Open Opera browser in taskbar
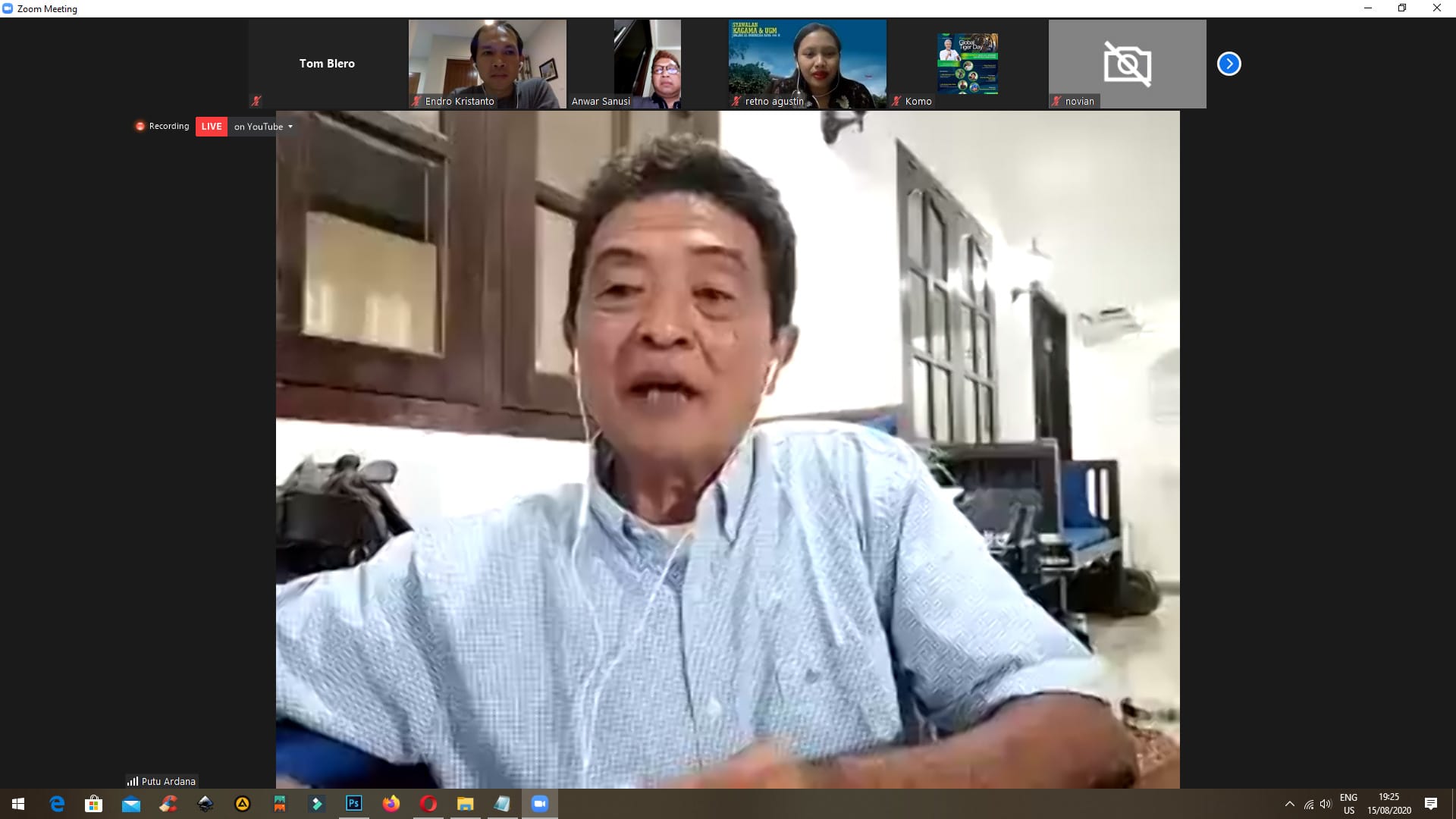 coord(428,804)
